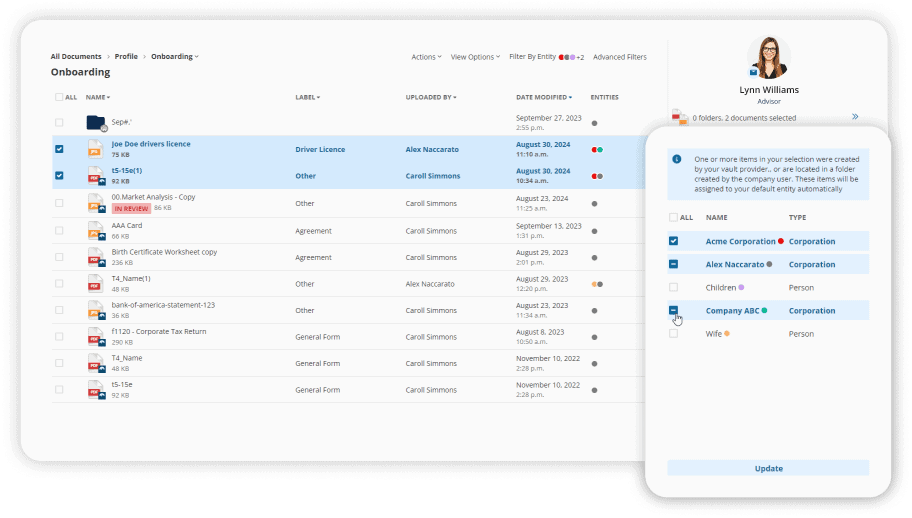This screenshot has width=912, height=518.
Task: Click the entity dots on Joe Doe drivers licence row
Action: (597, 149)
